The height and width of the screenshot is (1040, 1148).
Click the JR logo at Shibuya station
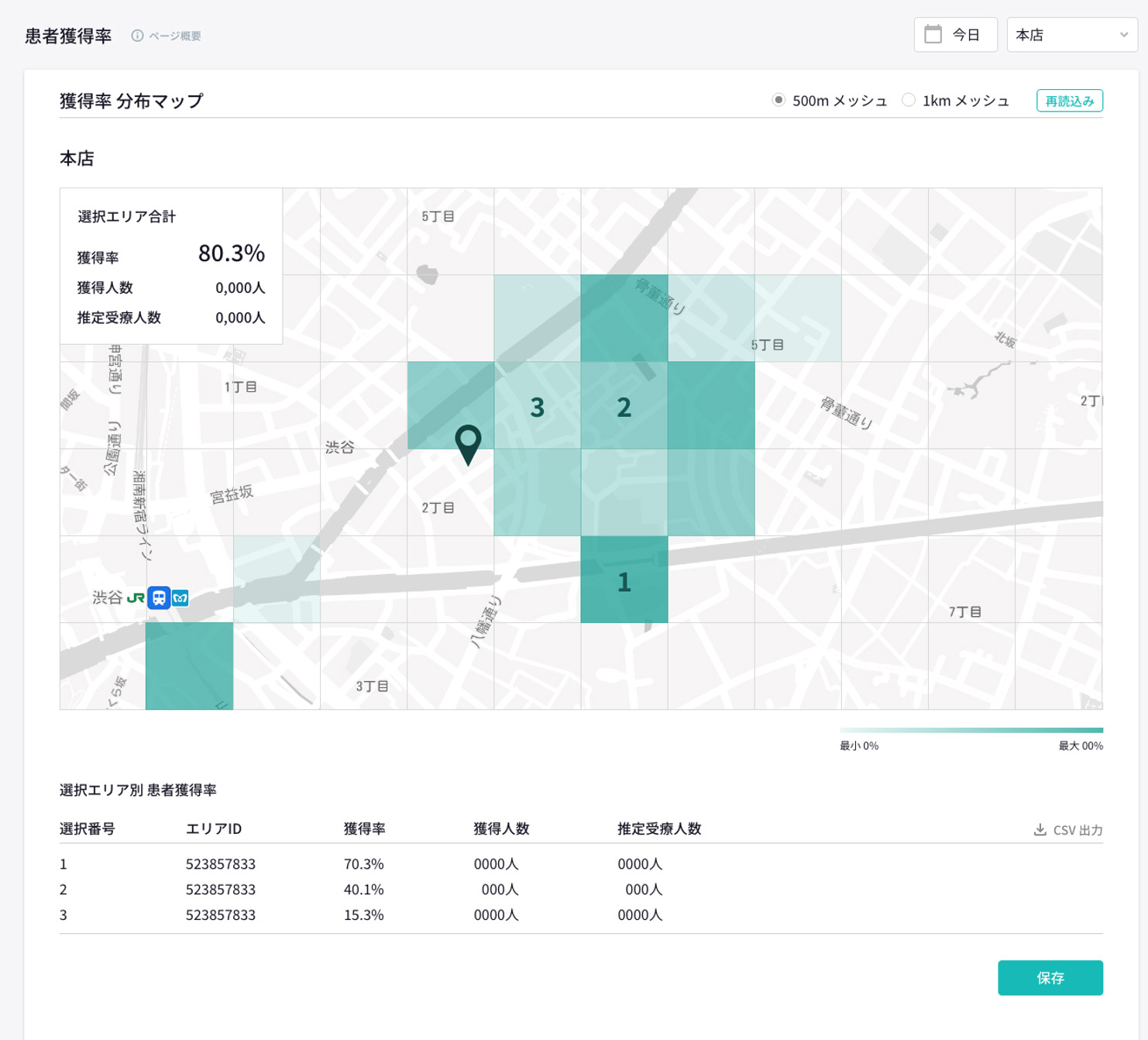[x=136, y=597]
